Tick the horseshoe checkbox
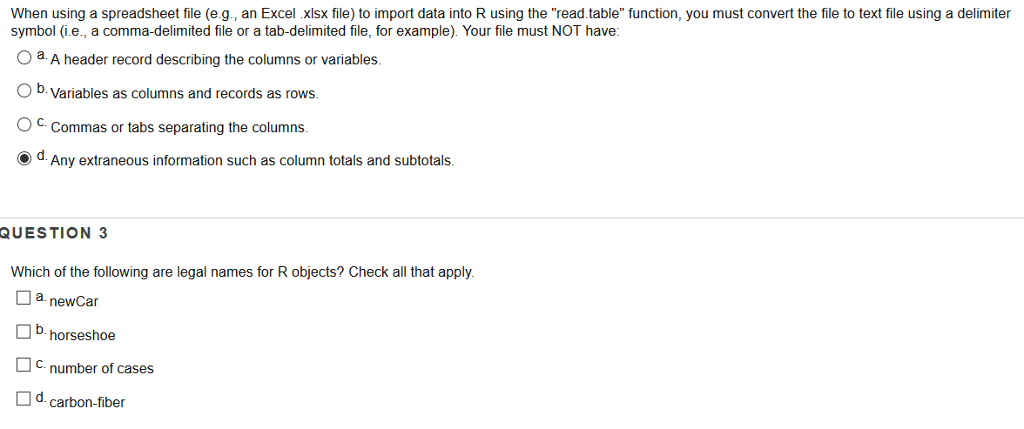Viewport: 1024px width, 429px height. click(x=24, y=332)
